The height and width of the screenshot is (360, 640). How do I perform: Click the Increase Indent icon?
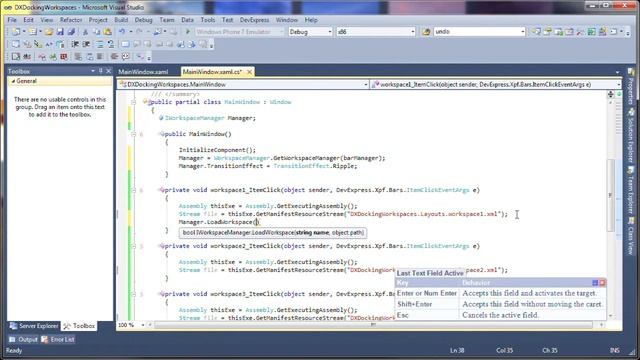pyautogui.click(x=86, y=44)
